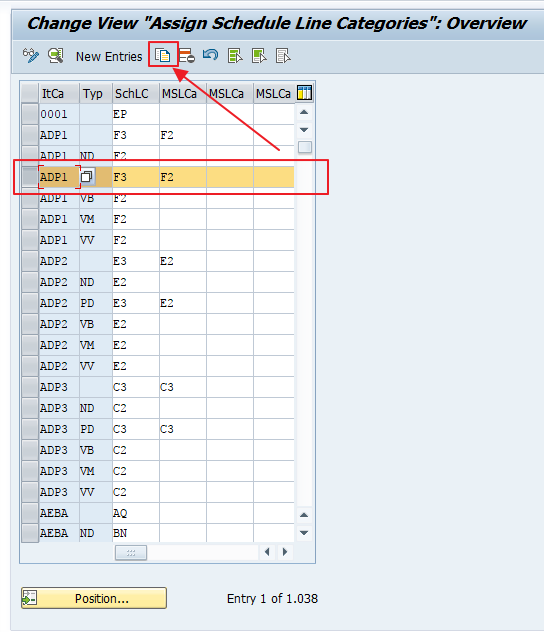Open the search help for Typ field
The image size is (544, 632).
[x=87, y=177]
